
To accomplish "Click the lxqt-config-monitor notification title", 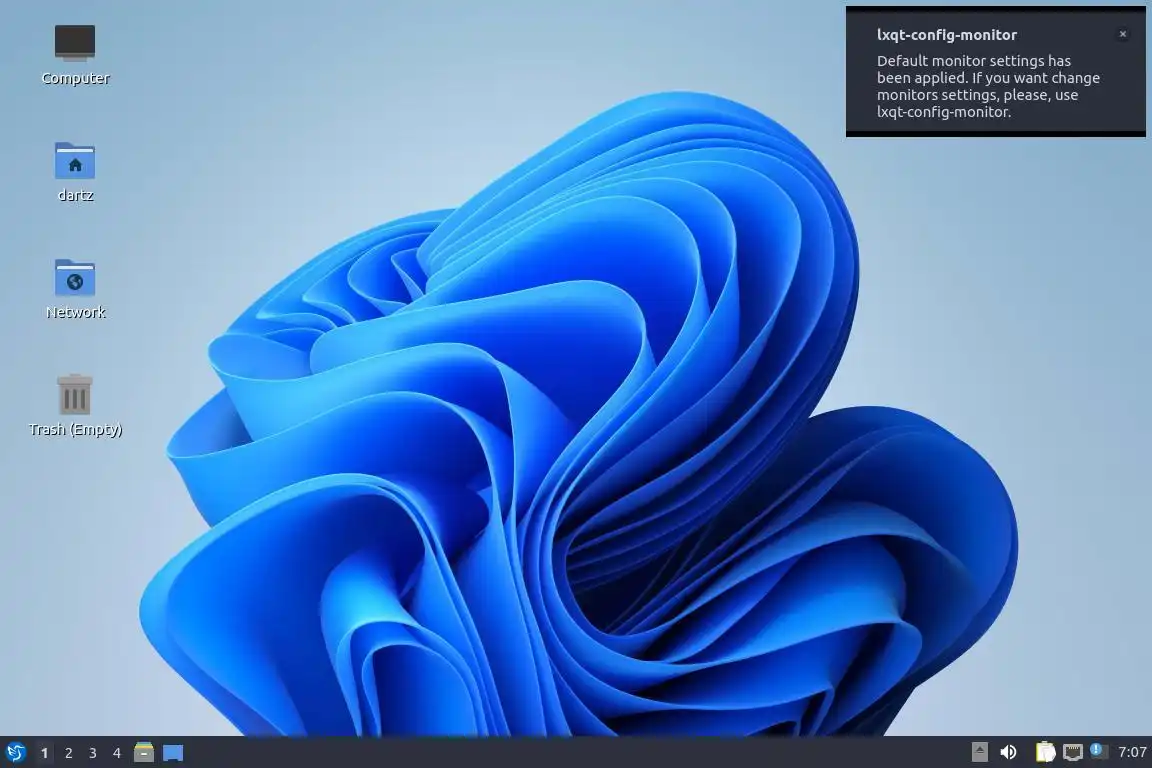I will (947, 35).
